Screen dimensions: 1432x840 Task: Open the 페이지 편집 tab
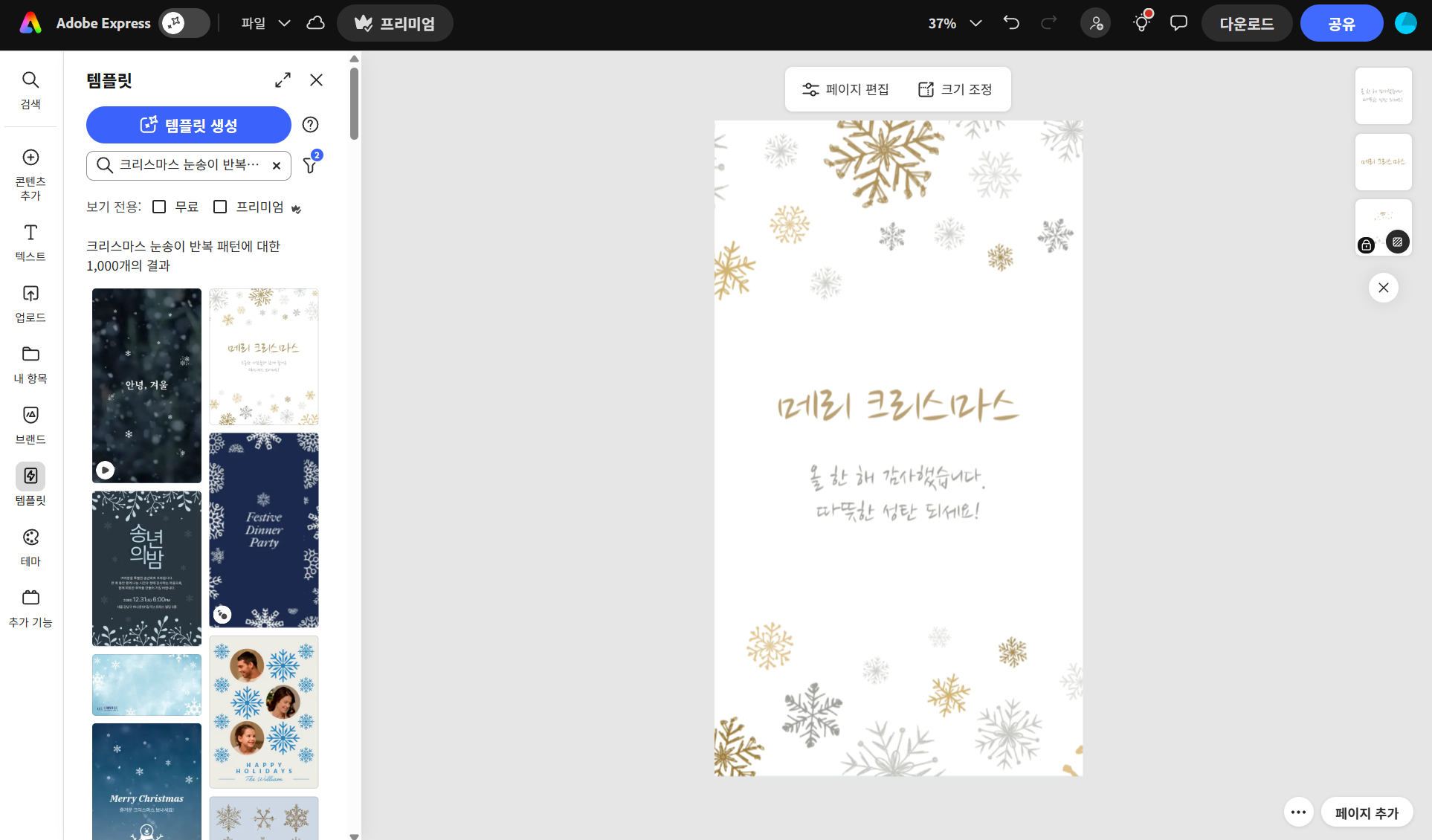845,89
